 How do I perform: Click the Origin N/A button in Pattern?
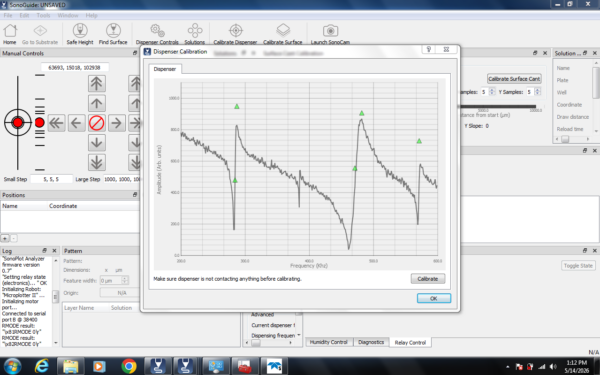pyautogui.click(x=121, y=293)
